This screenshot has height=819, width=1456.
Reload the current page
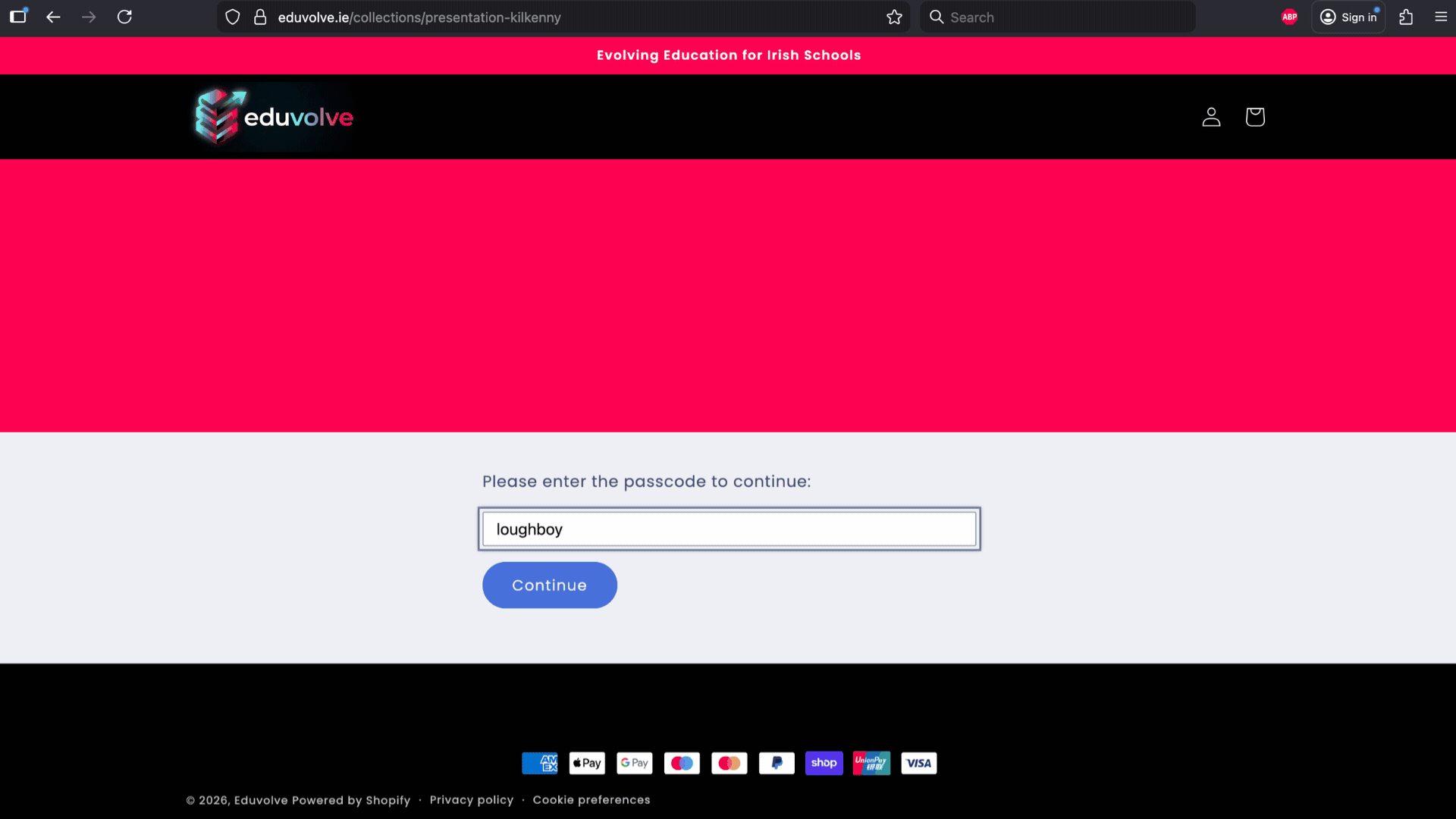coord(124,17)
